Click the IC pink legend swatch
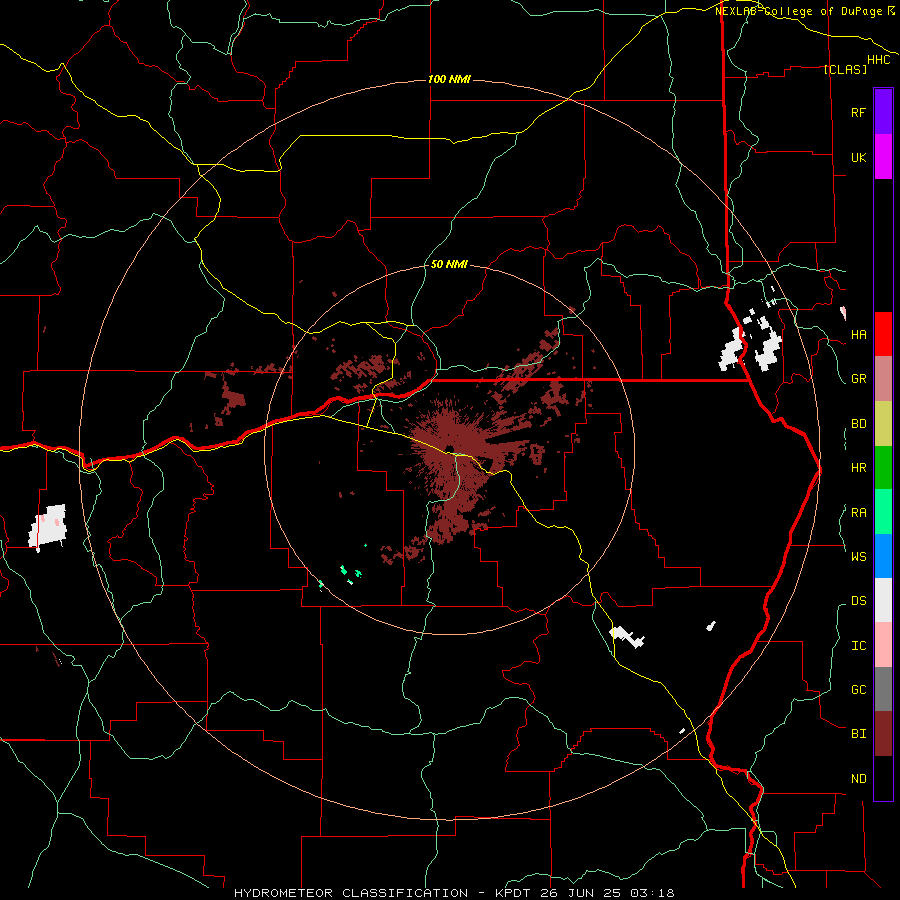This screenshot has height=900, width=900. (883, 645)
